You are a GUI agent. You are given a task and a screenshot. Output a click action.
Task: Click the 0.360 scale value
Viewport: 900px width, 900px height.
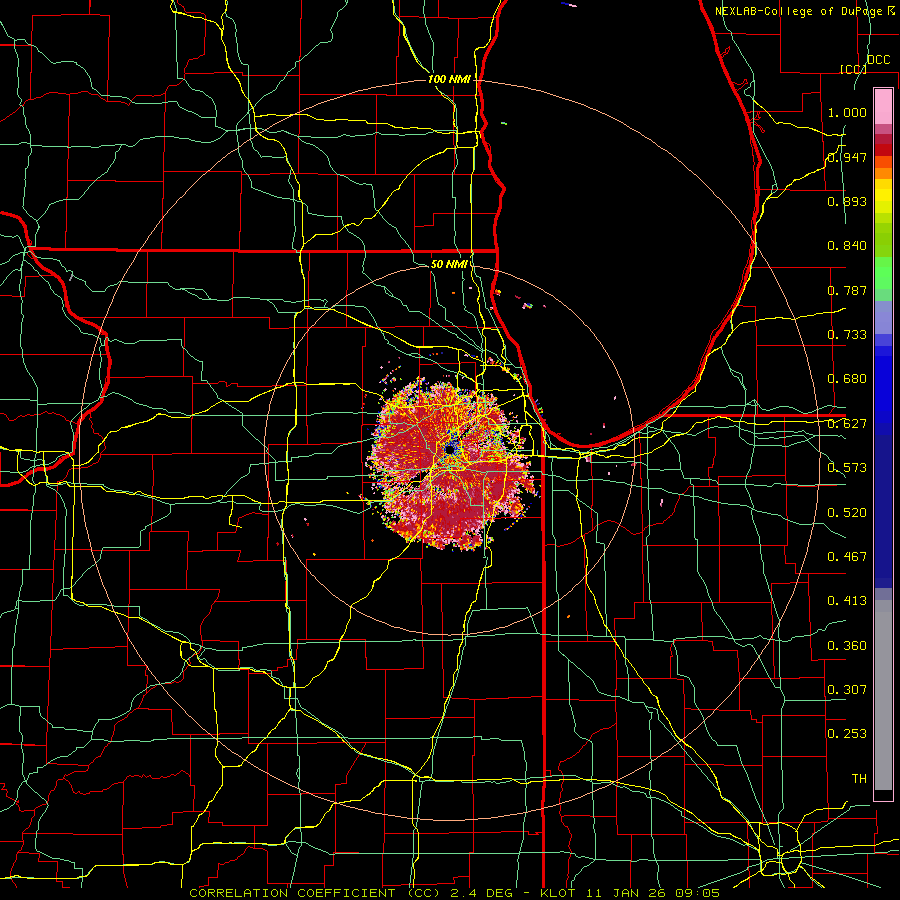[847, 646]
